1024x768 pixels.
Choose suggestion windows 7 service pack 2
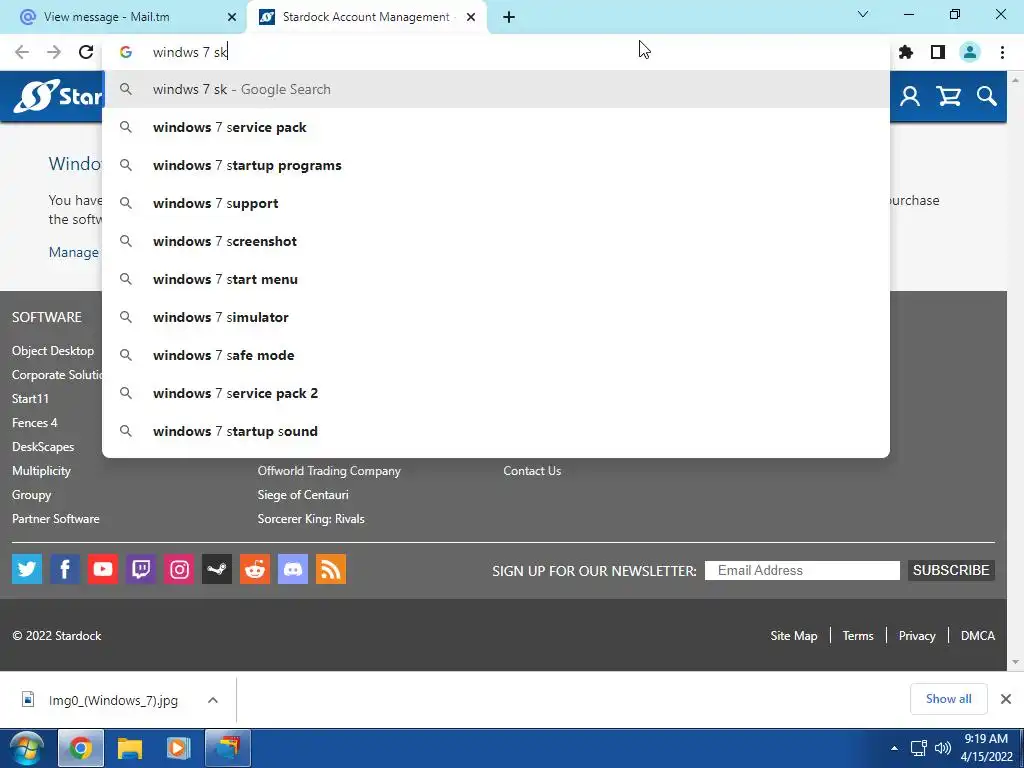[x=496, y=393]
